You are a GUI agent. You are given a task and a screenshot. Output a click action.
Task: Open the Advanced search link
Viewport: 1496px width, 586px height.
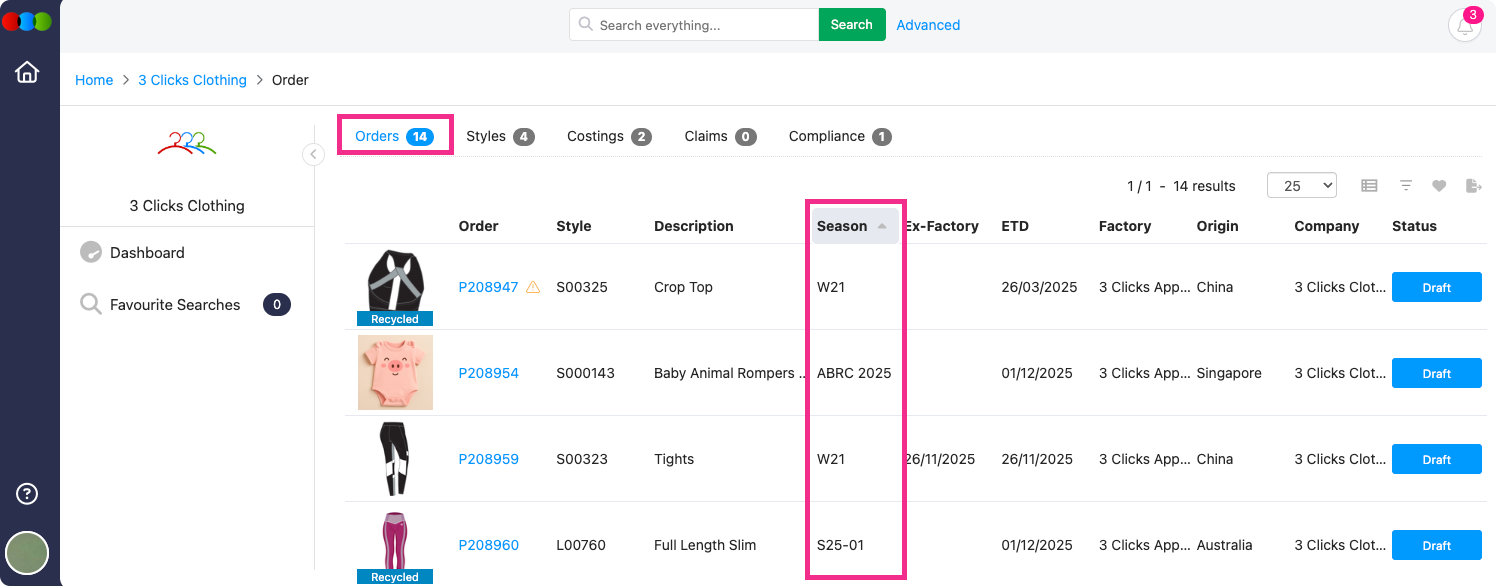927,25
